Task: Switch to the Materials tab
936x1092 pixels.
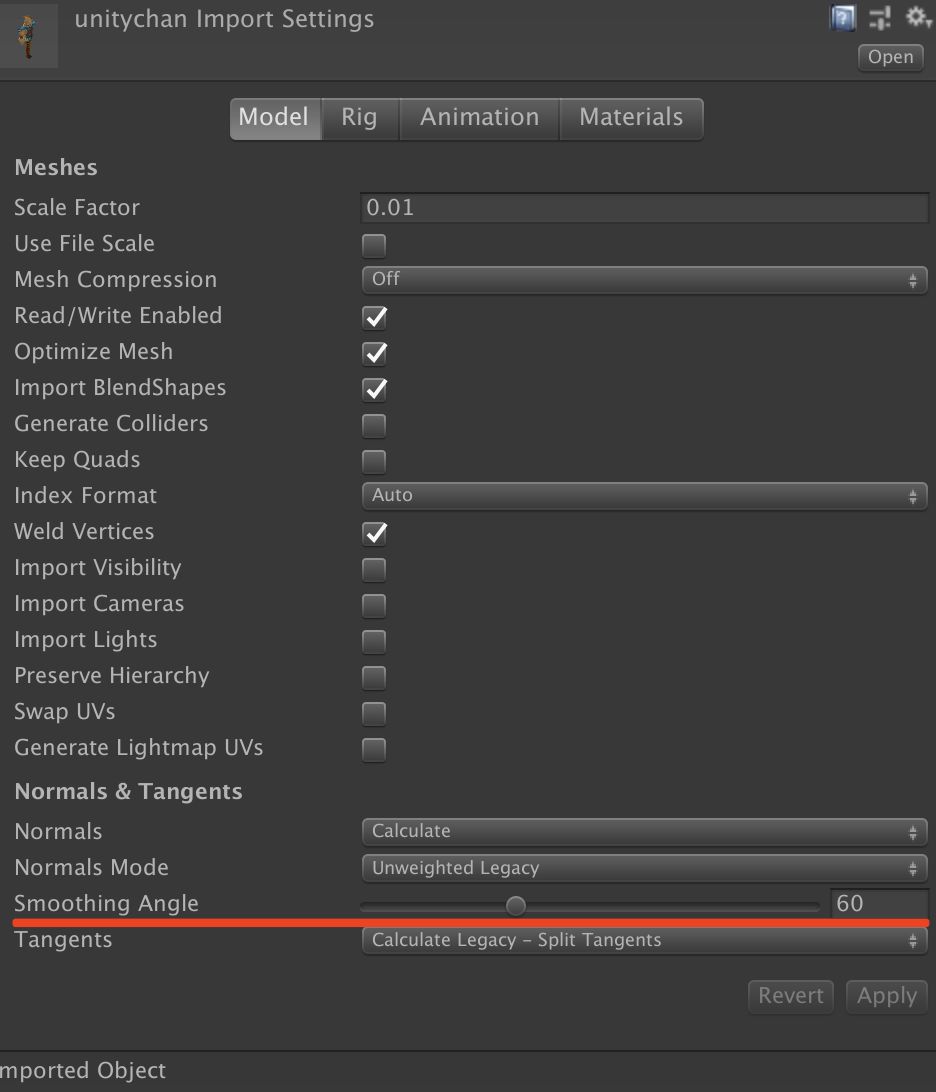Action: (631, 118)
